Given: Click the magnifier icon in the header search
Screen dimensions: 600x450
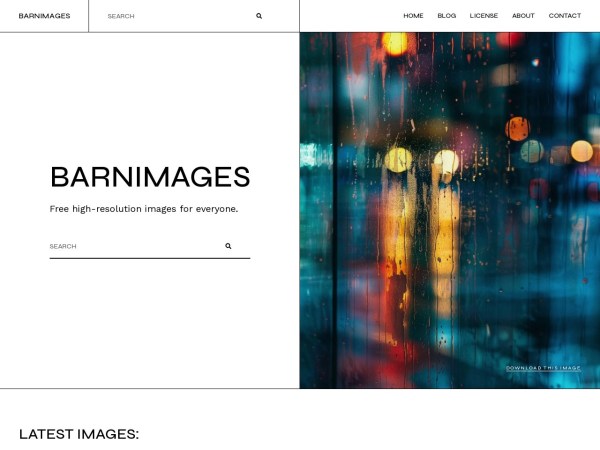Looking at the screenshot, I should point(259,16).
